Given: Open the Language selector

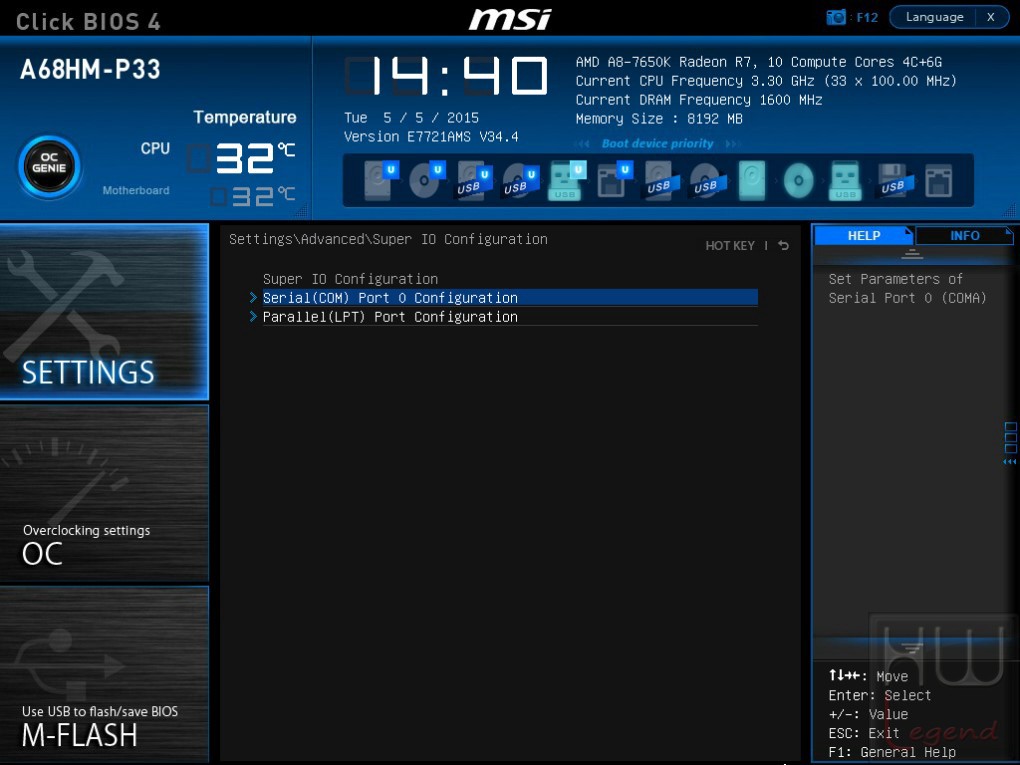Looking at the screenshot, I should 934,18.
